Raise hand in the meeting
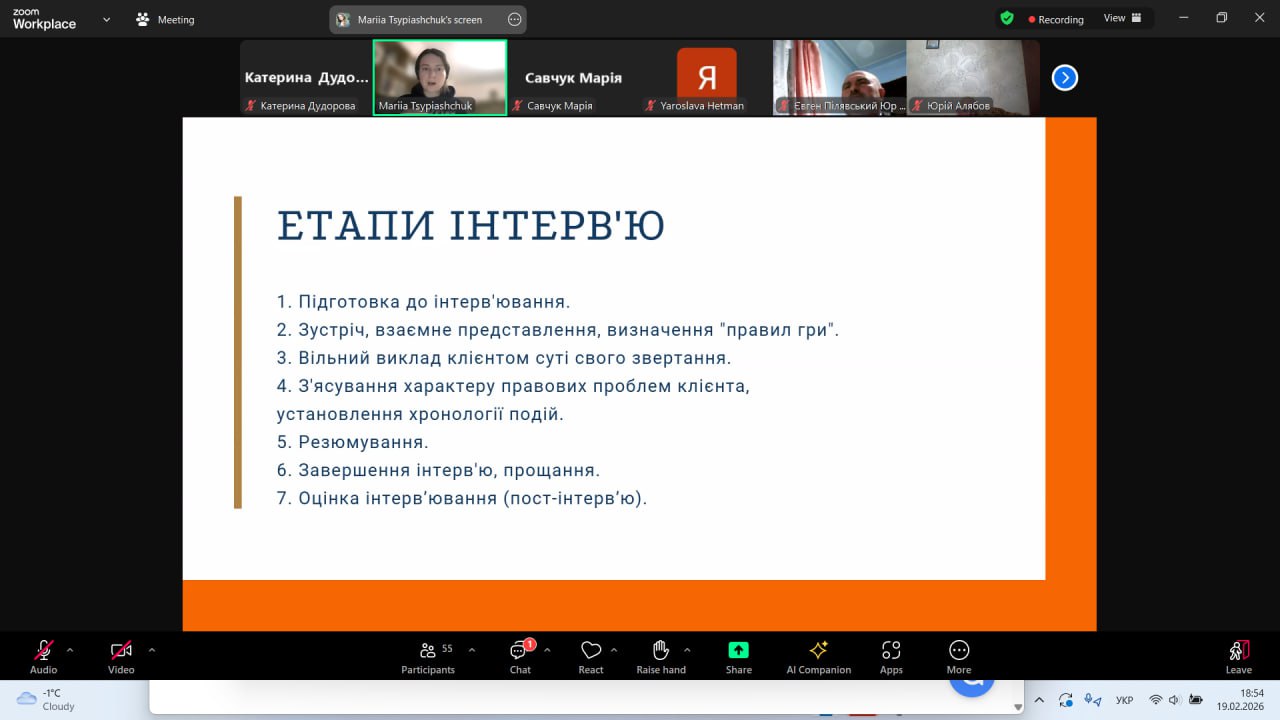 click(660, 656)
